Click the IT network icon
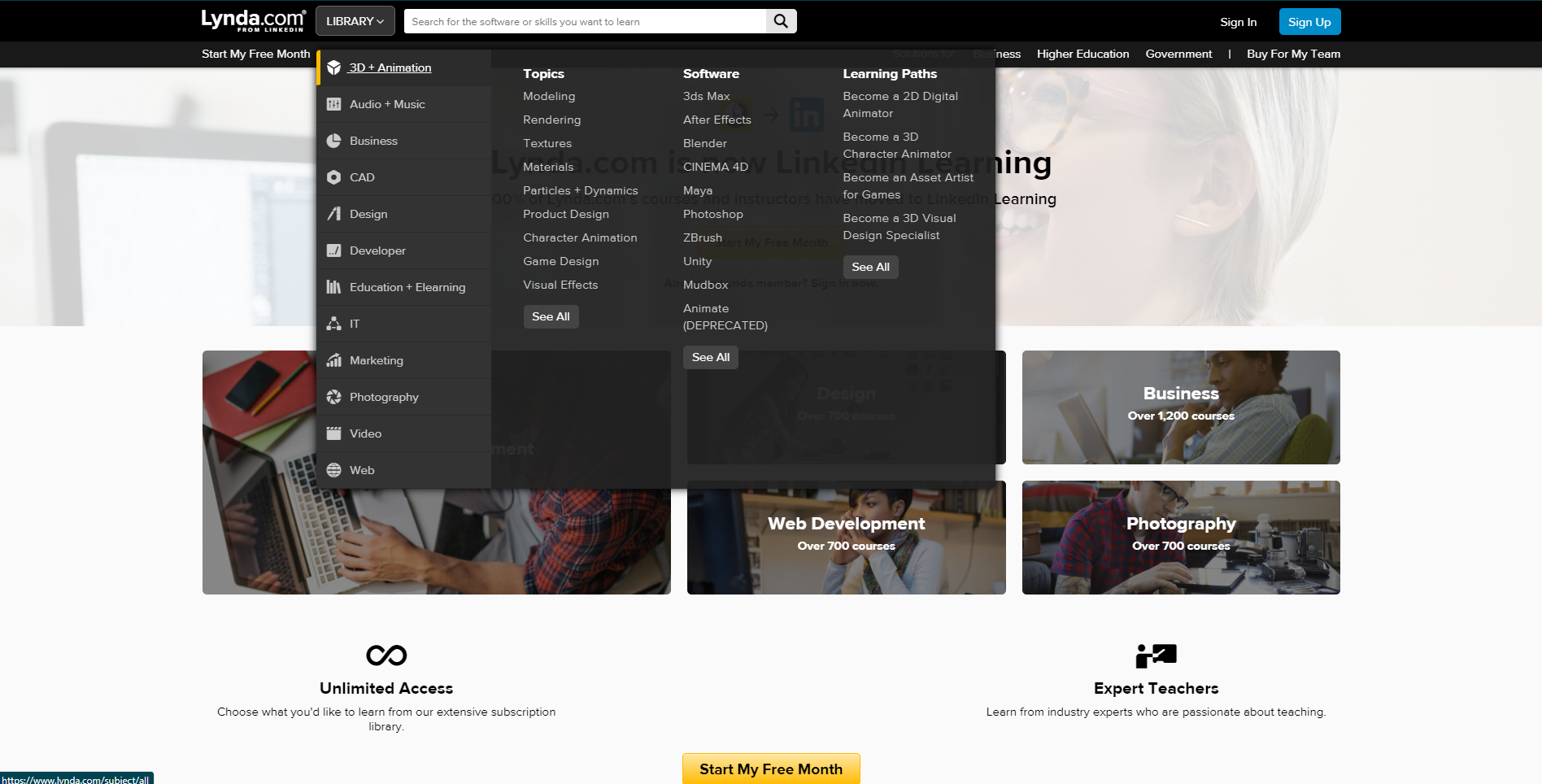 [x=333, y=324]
